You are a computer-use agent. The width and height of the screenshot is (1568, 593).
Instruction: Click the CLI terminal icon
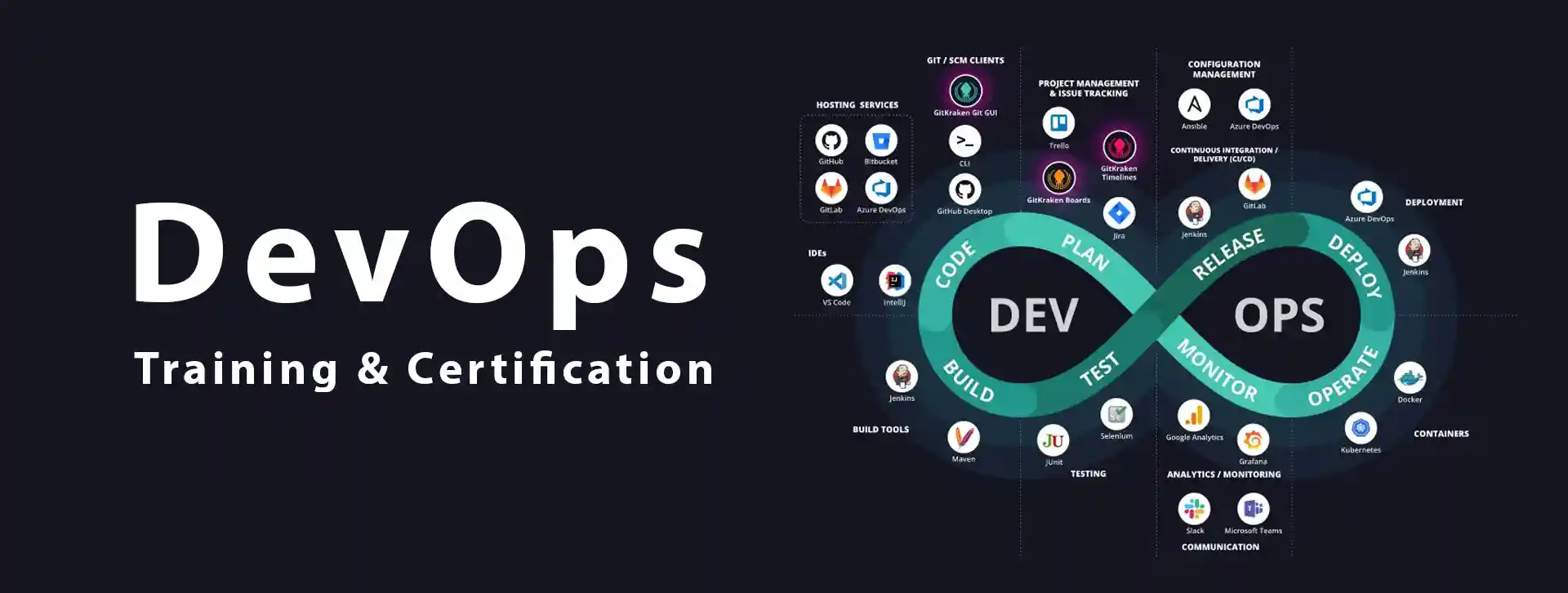pyautogui.click(x=964, y=141)
